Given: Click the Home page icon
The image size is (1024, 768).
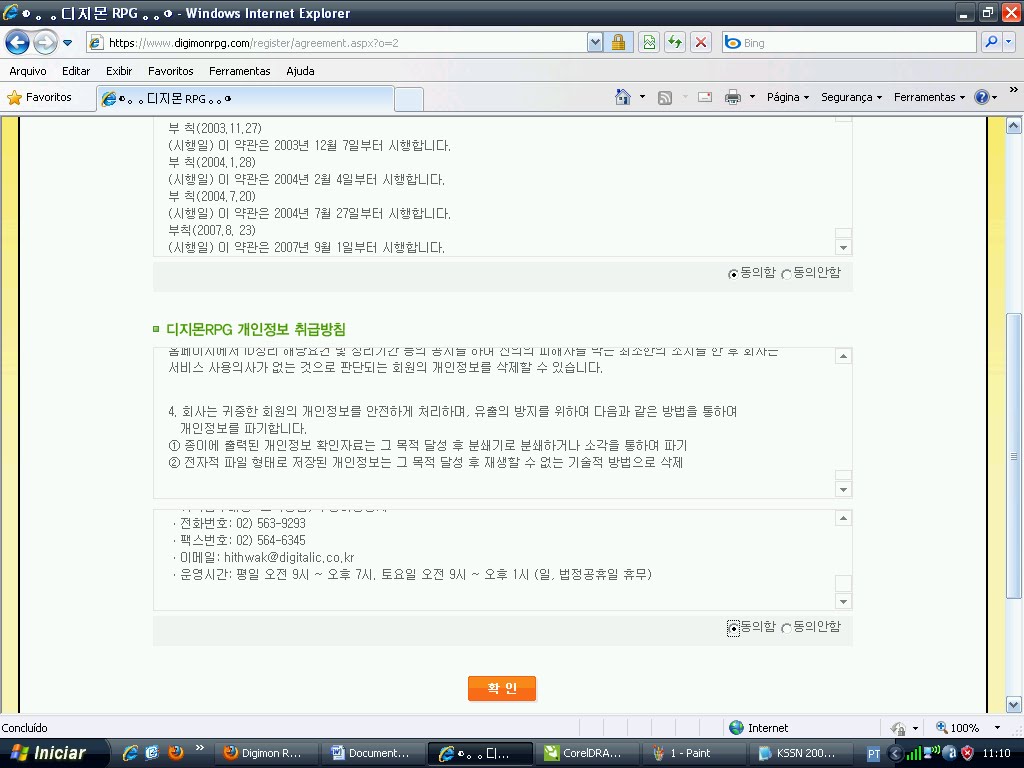Looking at the screenshot, I should pyautogui.click(x=622, y=97).
